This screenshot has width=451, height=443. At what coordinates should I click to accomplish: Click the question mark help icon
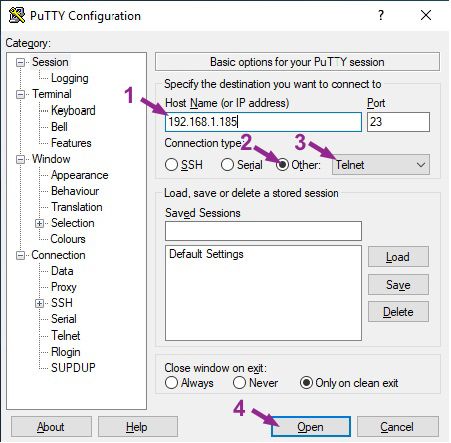point(381,15)
